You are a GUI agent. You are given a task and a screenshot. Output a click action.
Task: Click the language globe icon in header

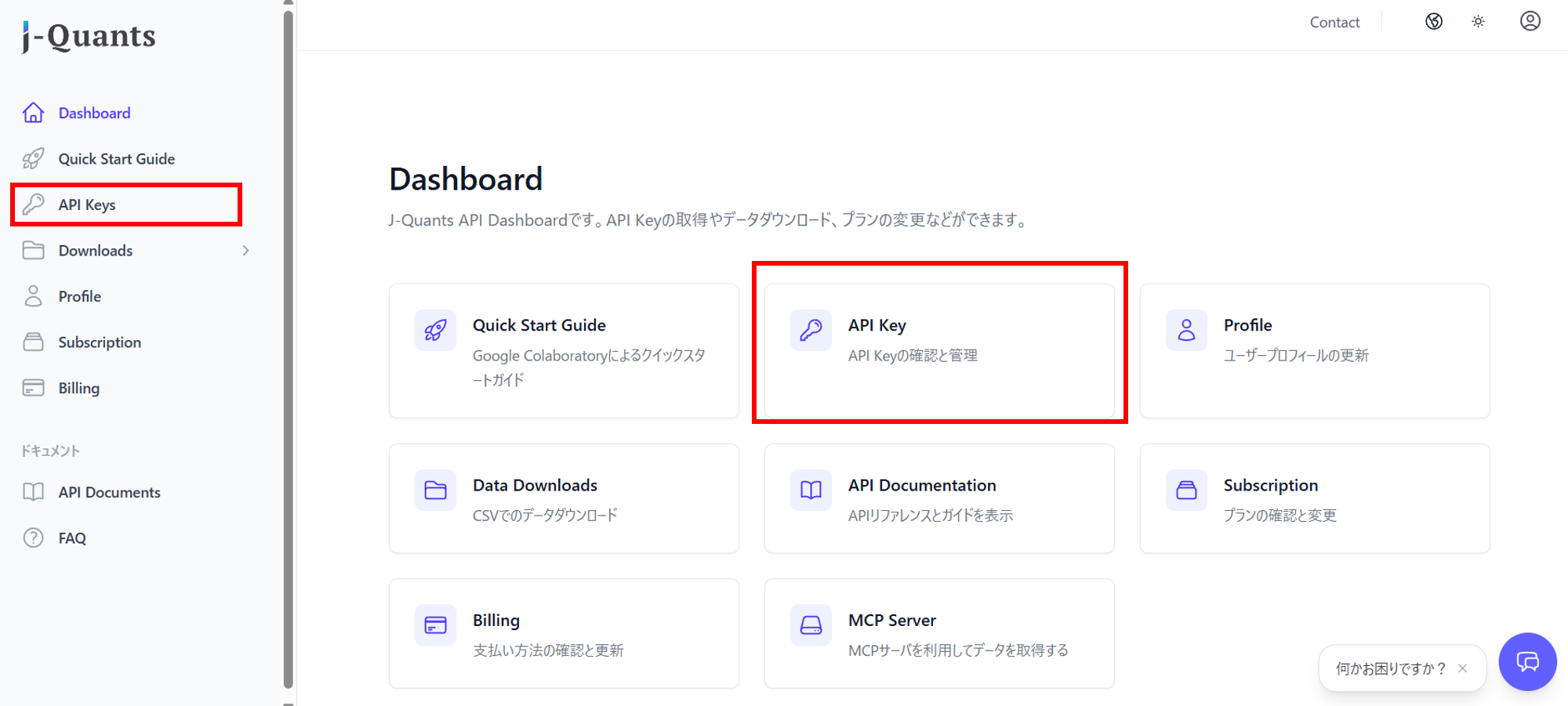[x=1434, y=21]
